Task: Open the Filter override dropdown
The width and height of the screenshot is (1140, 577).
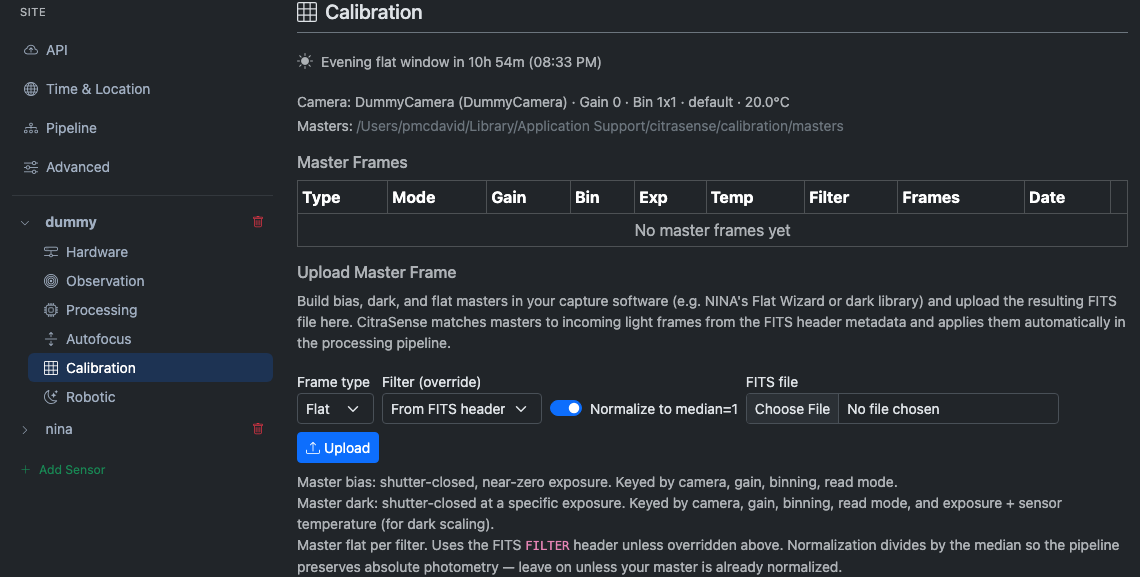Action: click(462, 408)
